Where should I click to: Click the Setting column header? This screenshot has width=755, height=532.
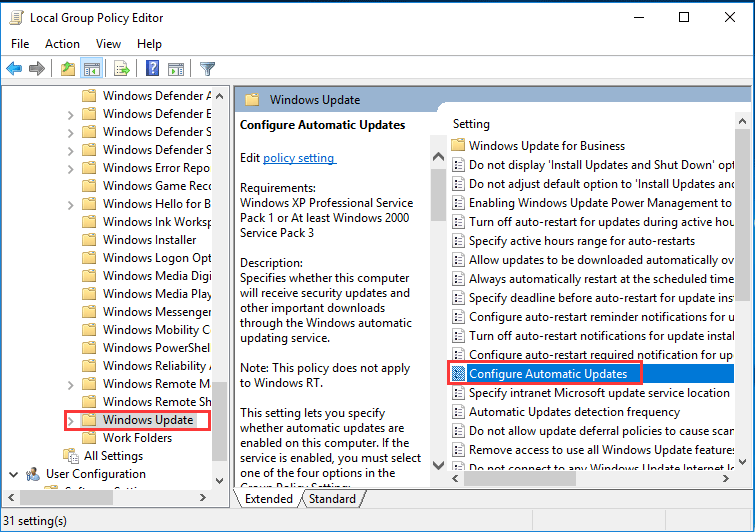471,124
